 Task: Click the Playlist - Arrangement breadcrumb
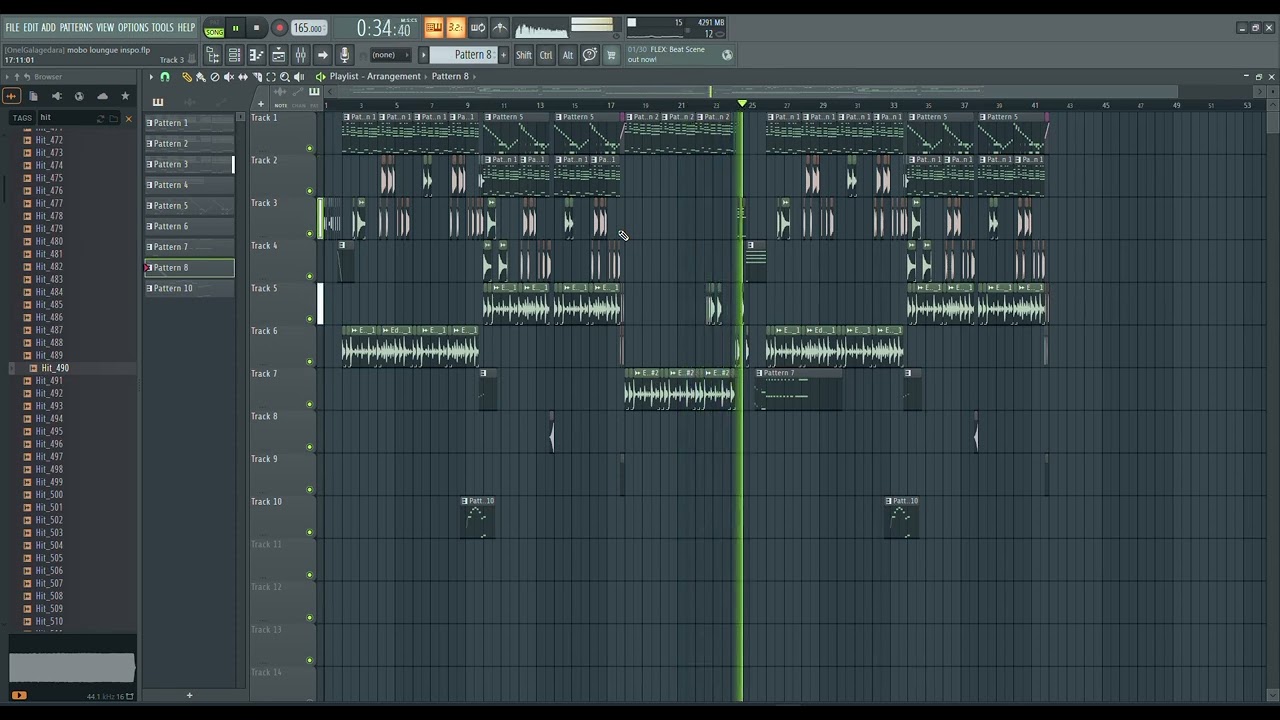coord(375,77)
